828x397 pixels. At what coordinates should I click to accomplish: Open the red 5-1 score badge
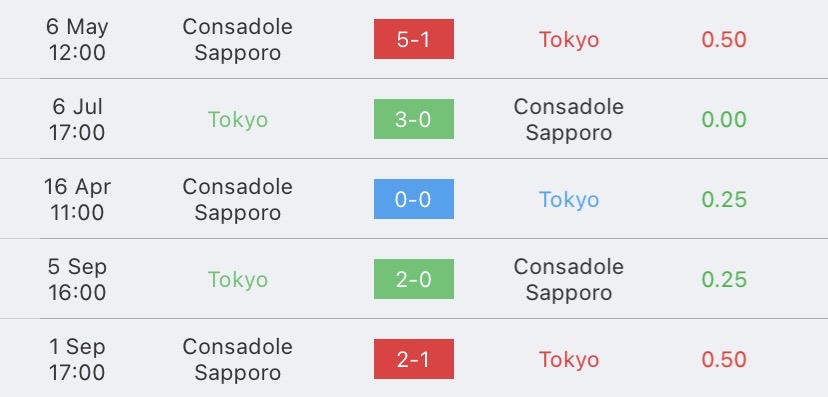click(x=413, y=39)
